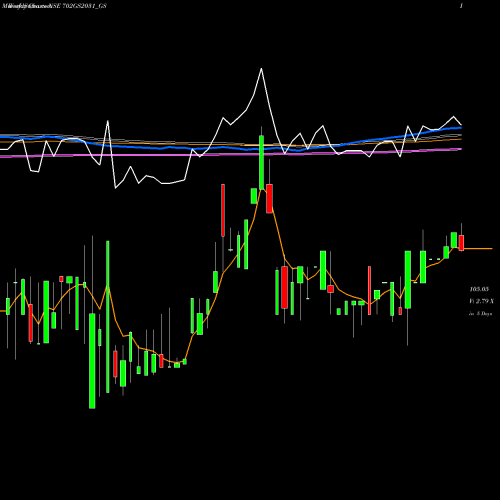
Task: Click the "5 Days" label text
Action: click(x=484, y=314)
